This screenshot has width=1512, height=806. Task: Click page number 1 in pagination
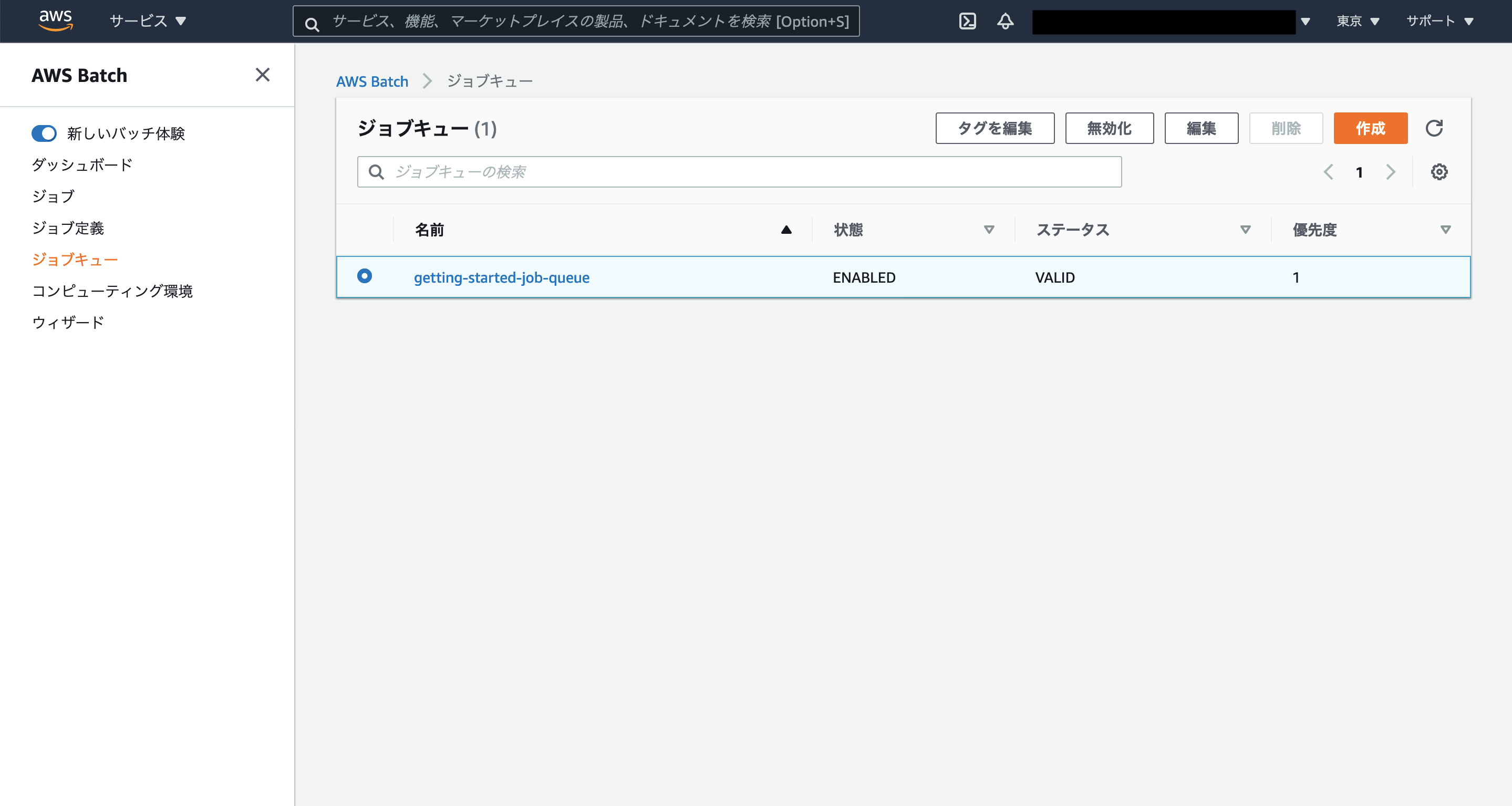(1359, 172)
